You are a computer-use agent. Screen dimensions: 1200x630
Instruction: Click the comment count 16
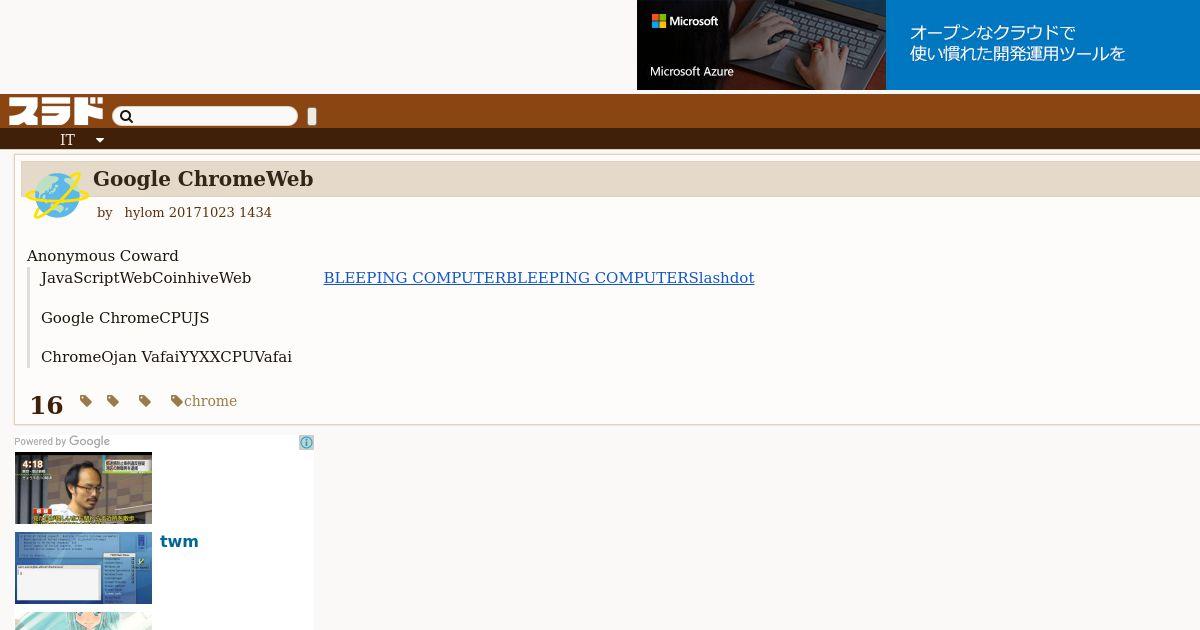tap(46, 405)
